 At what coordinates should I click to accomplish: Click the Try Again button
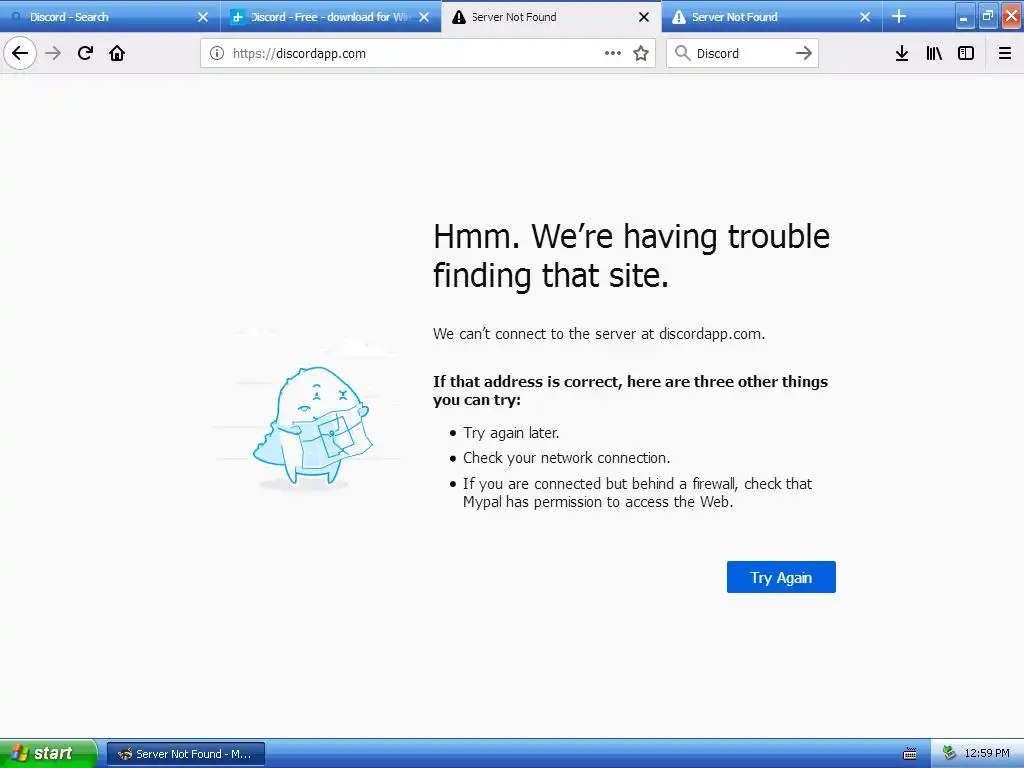coord(781,577)
